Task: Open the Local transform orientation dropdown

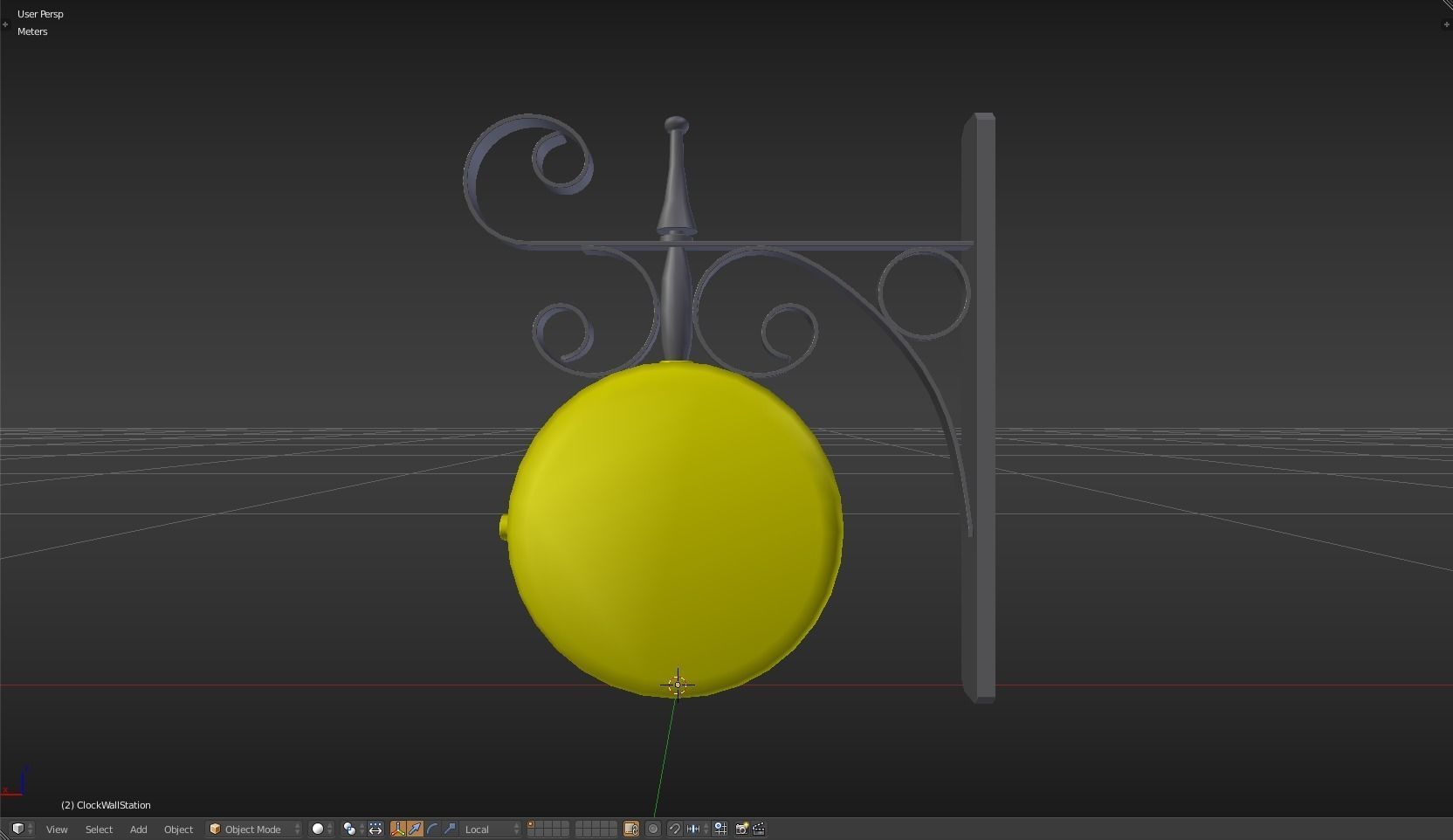Action: click(x=491, y=829)
